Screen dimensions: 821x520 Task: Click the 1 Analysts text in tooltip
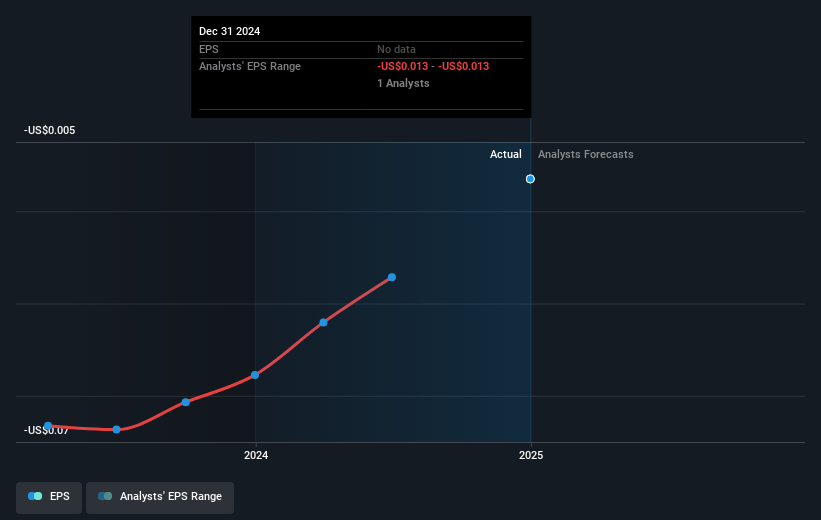point(403,83)
